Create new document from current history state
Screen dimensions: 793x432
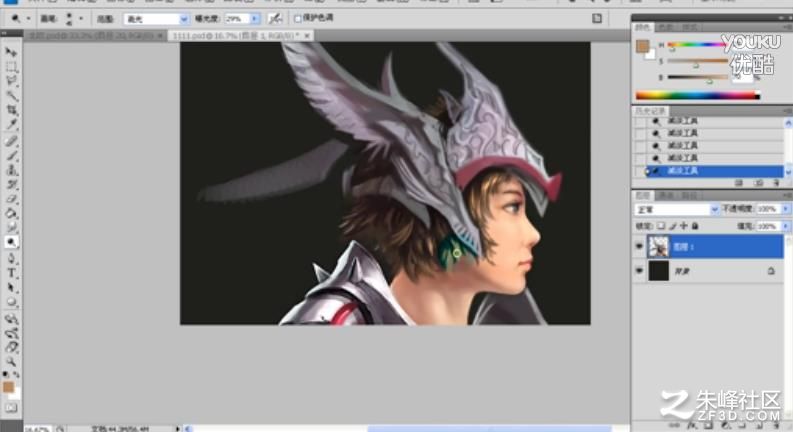pos(738,183)
